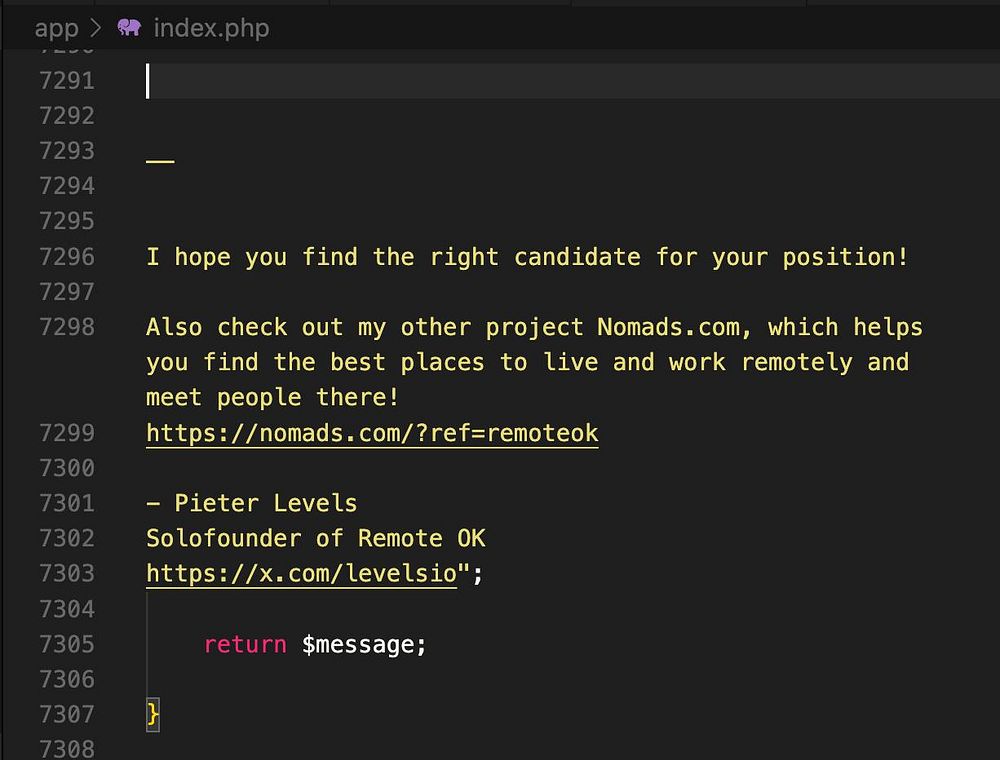This screenshot has height=760, width=1000.
Task: Open the app folder breadcrumb
Action: pos(56,27)
